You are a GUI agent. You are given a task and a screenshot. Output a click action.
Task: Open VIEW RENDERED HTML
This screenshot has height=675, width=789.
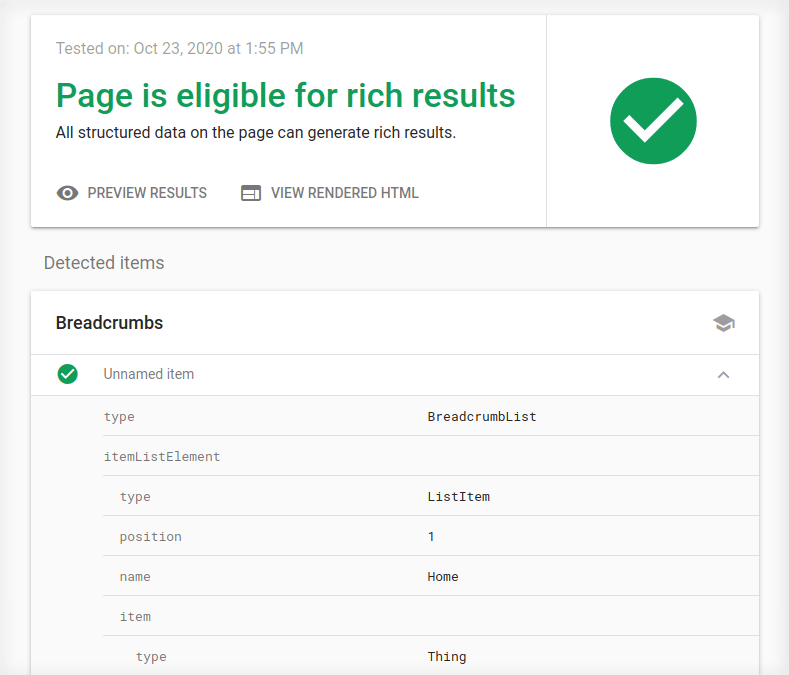(344, 193)
